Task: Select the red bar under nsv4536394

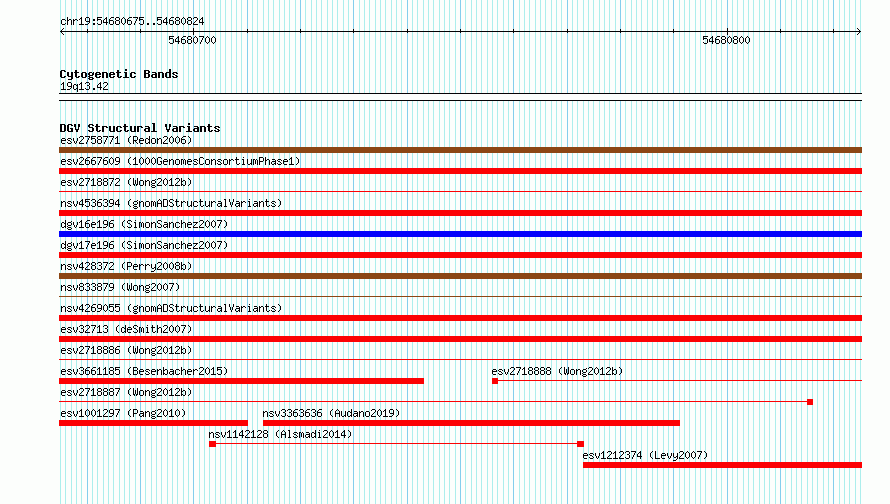Action: [x=460, y=213]
